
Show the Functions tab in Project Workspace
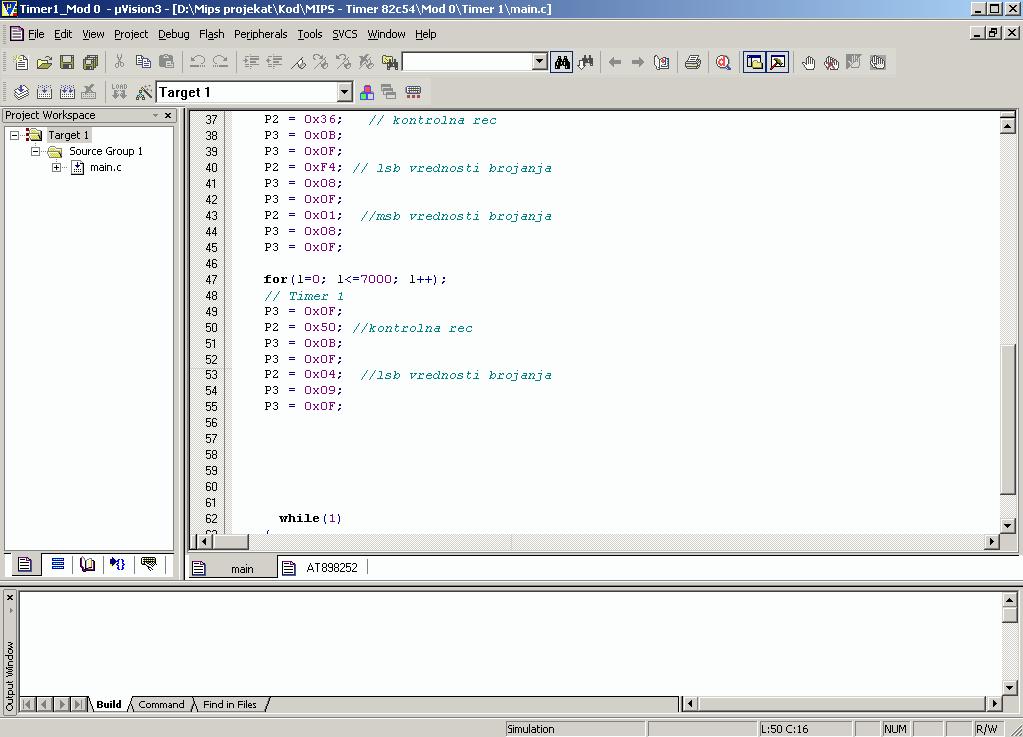pyautogui.click(x=118, y=564)
